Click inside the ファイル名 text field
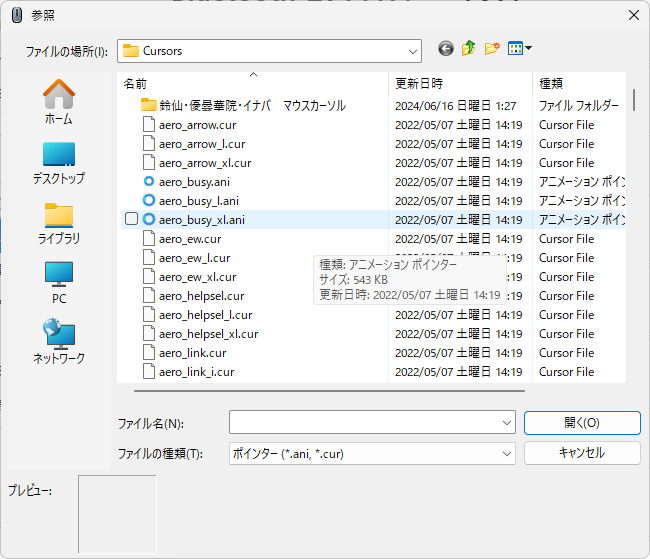The height and width of the screenshot is (559, 650). 365,423
